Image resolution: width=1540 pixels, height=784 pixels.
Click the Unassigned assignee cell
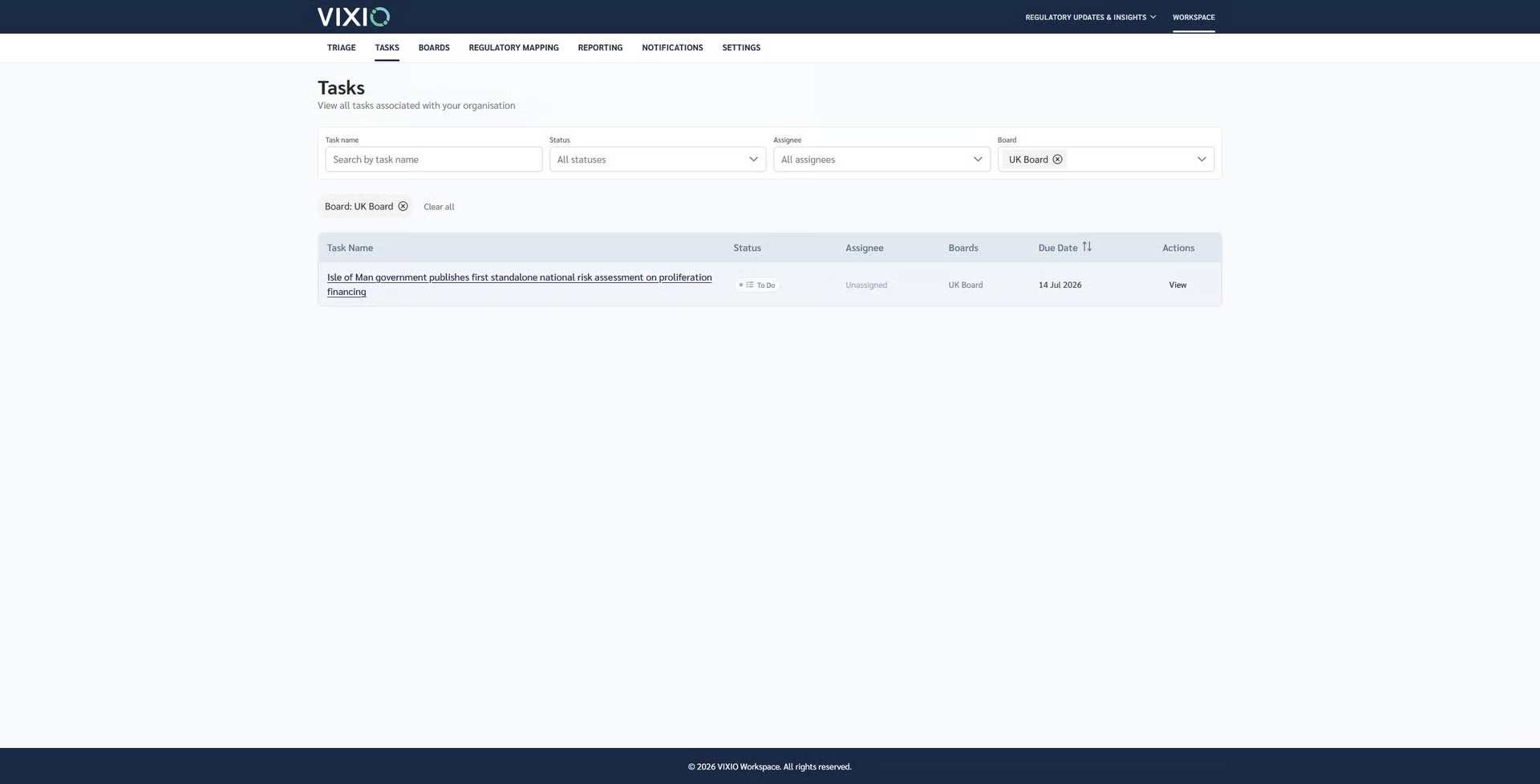click(866, 285)
